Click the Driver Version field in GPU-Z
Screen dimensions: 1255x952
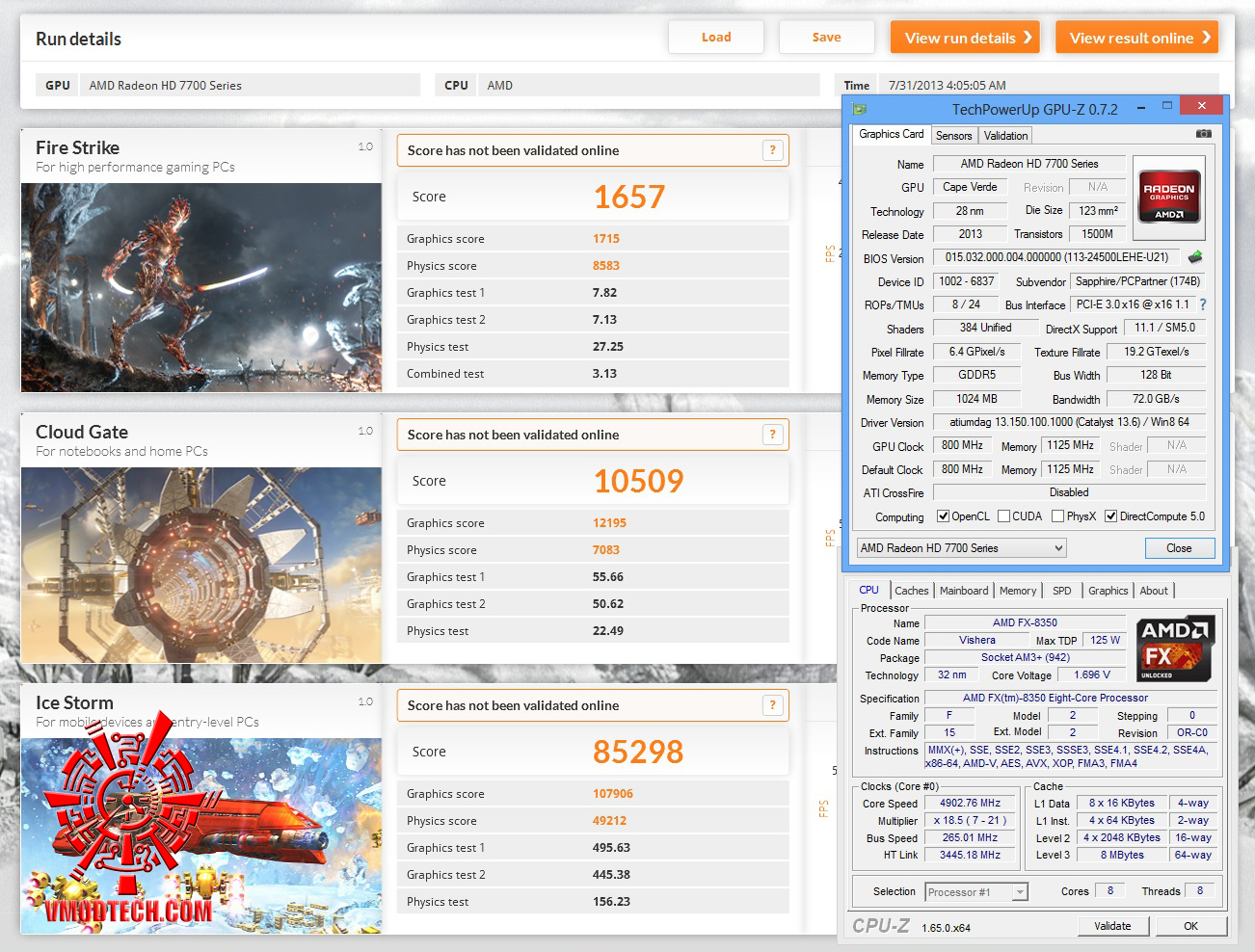click(x=1069, y=422)
